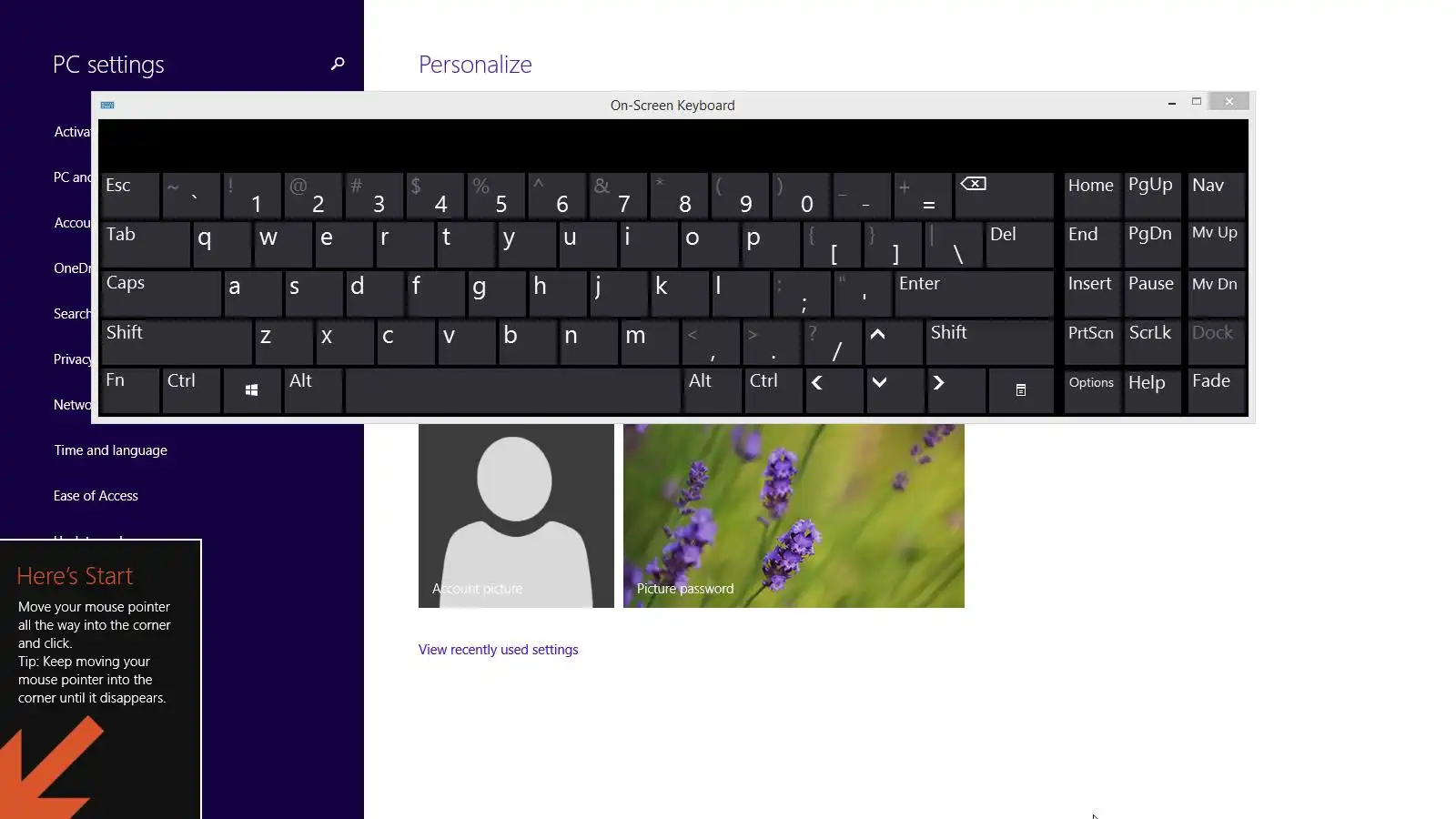Click the context menu key
This screenshot has width=1456, height=819.
[x=1021, y=390]
